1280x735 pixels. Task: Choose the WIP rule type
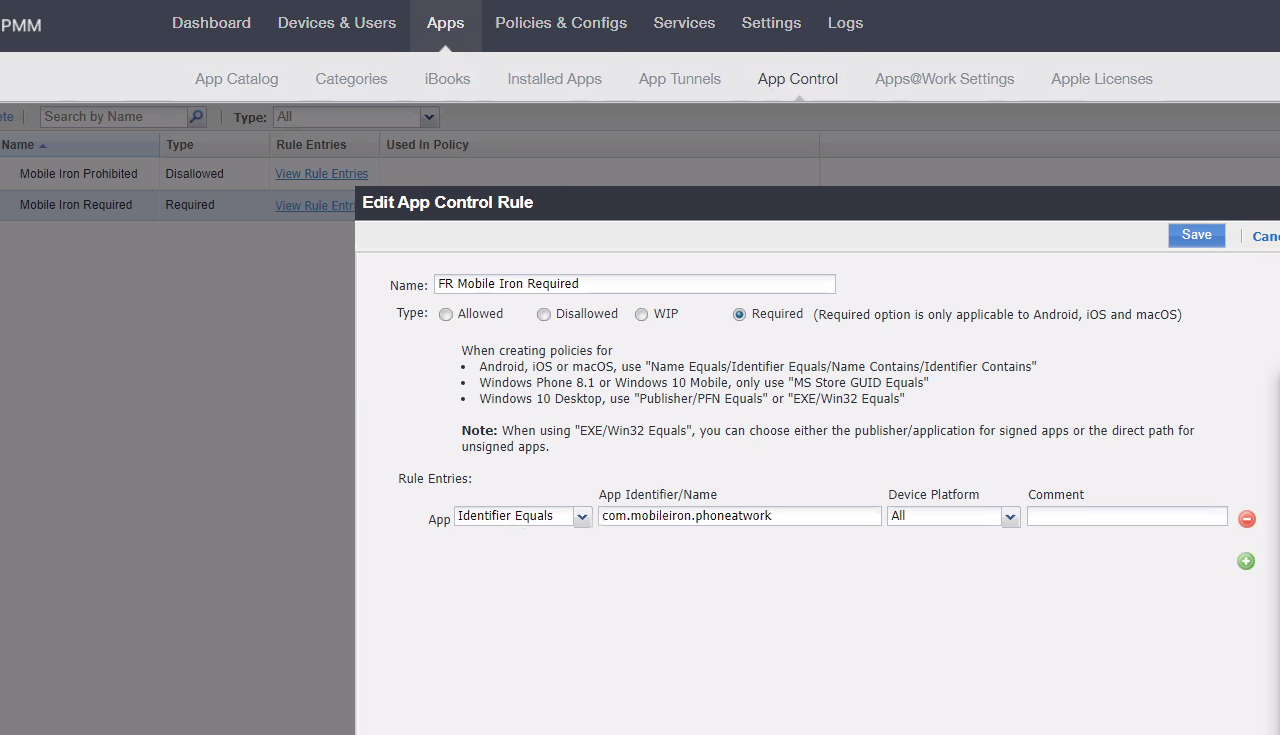[641, 314]
